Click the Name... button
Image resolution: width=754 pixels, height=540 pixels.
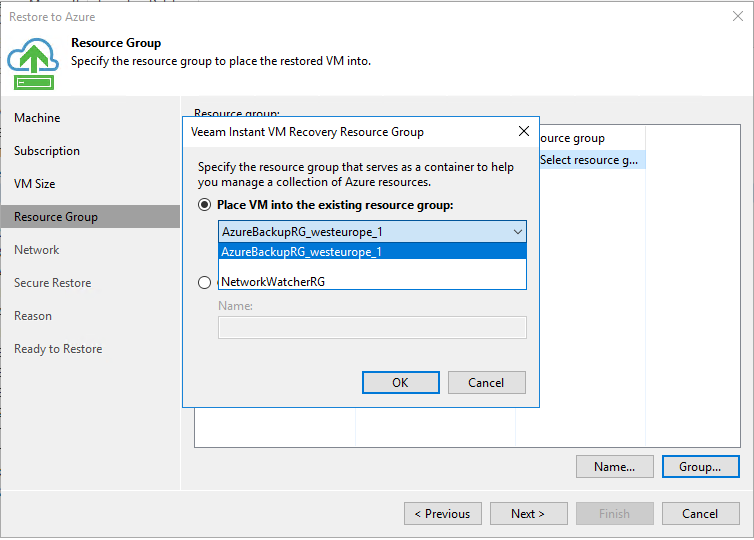(x=615, y=466)
